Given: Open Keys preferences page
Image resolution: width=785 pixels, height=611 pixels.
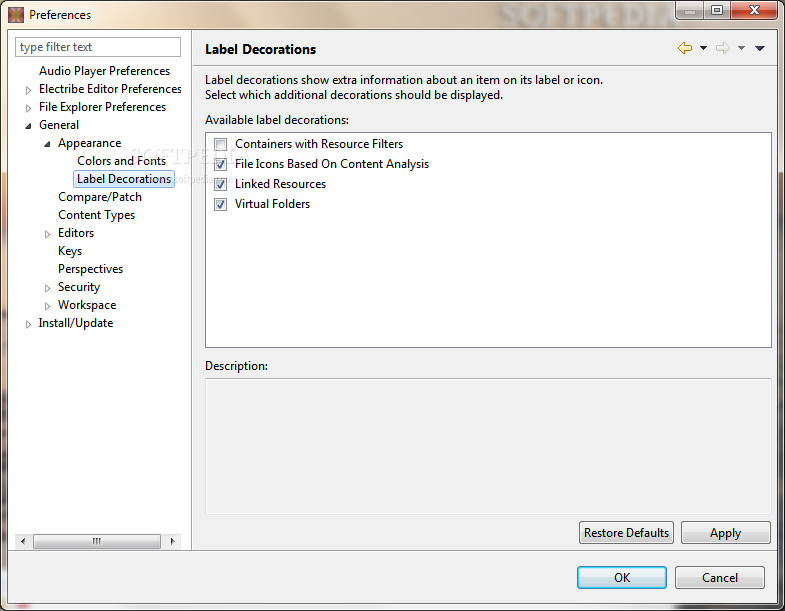Looking at the screenshot, I should coord(70,251).
